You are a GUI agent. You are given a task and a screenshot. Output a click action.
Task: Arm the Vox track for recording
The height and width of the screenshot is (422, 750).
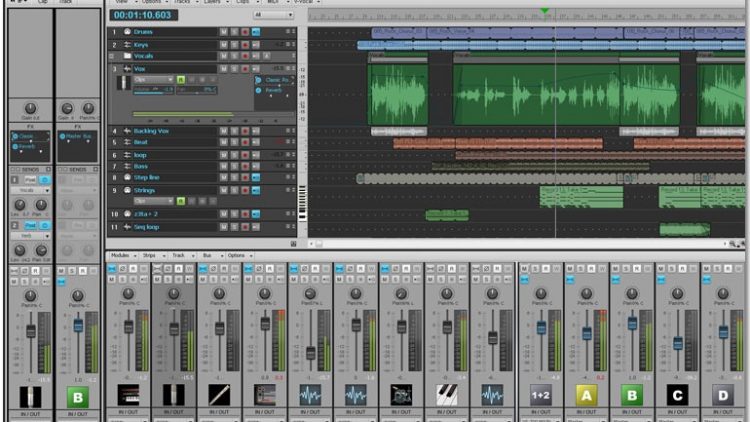245,69
